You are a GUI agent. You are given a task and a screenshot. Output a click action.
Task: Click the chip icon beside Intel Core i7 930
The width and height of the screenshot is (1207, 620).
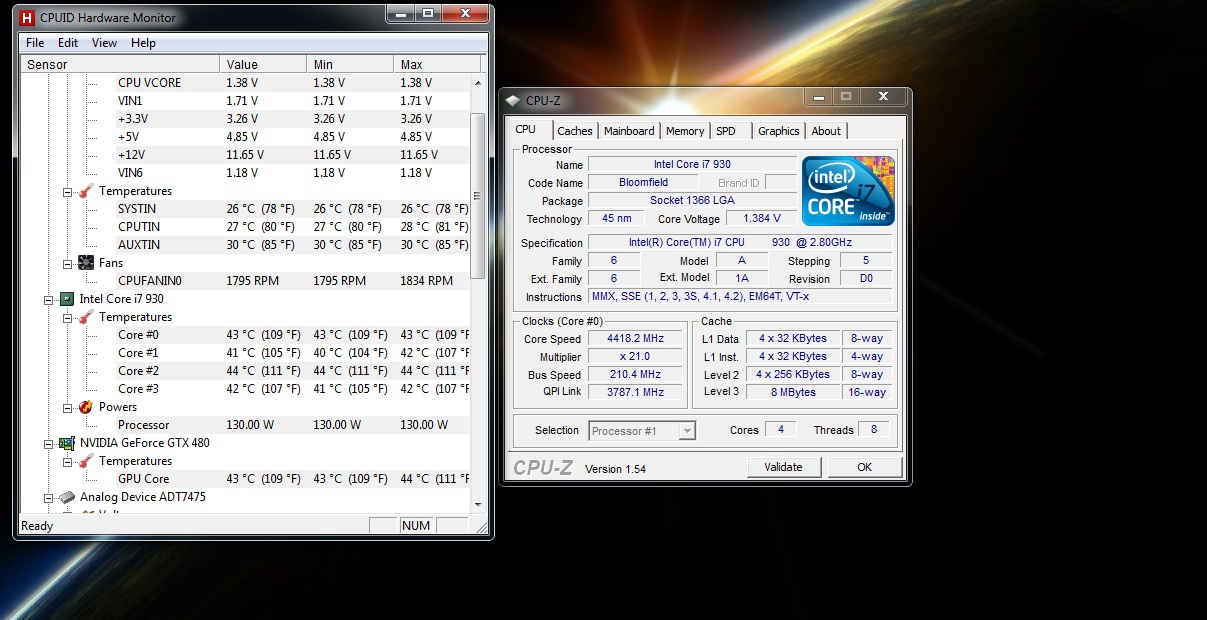67,299
